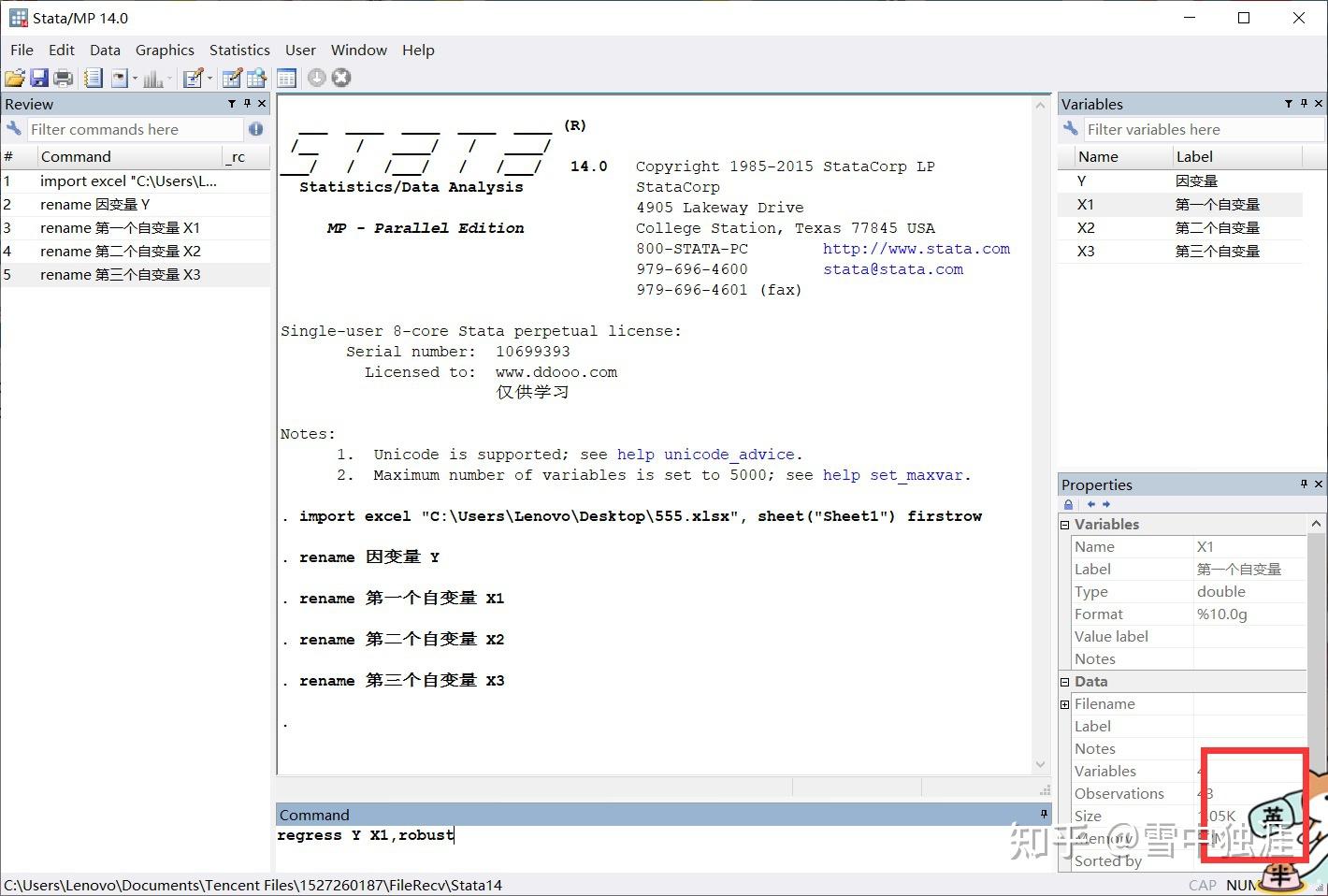This screenshot has width=1328, height=896.
Task: Click the grey Clear –more– arrow icon
Action: click(x=317, y=78)
